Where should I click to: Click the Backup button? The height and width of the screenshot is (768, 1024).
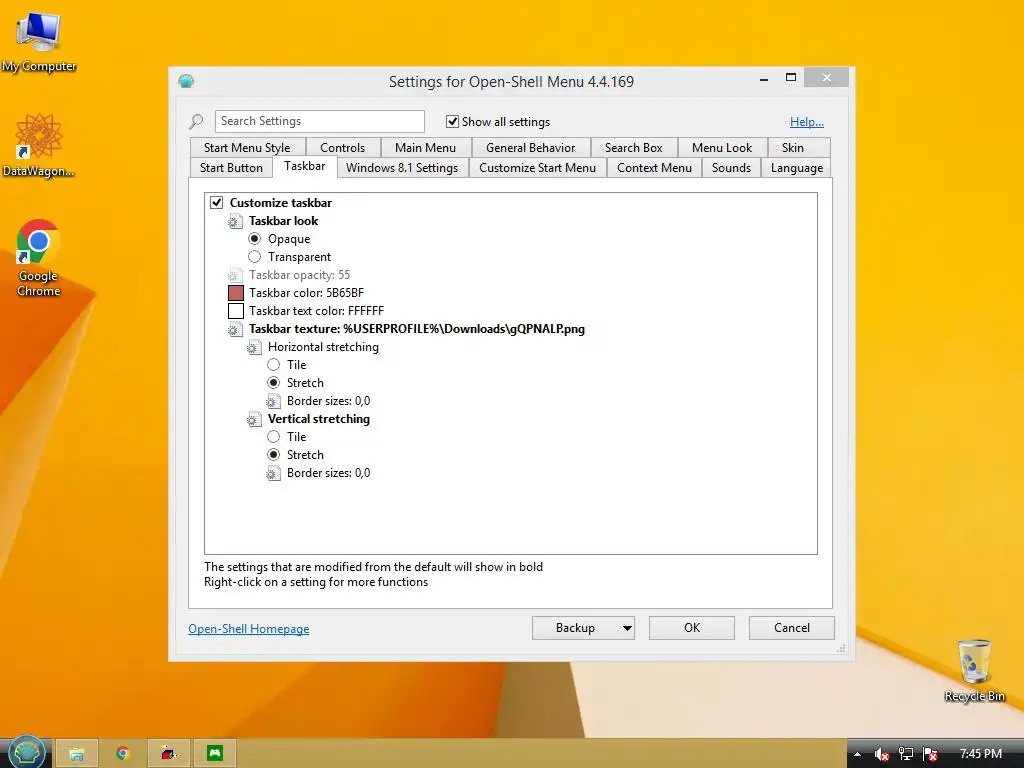click(575, 628)
